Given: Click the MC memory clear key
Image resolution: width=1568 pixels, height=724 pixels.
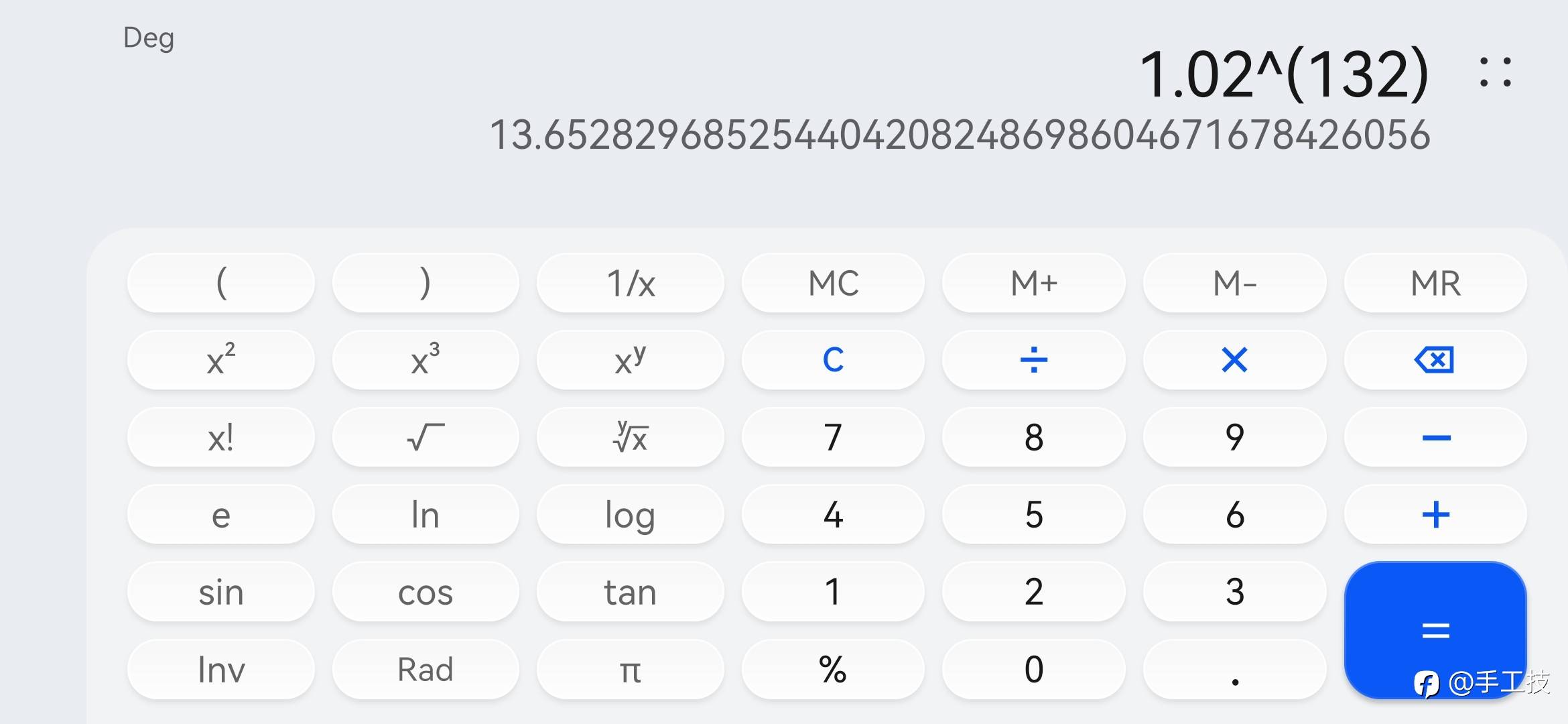Looking at the screenshot, I should (x=833, y=283).
